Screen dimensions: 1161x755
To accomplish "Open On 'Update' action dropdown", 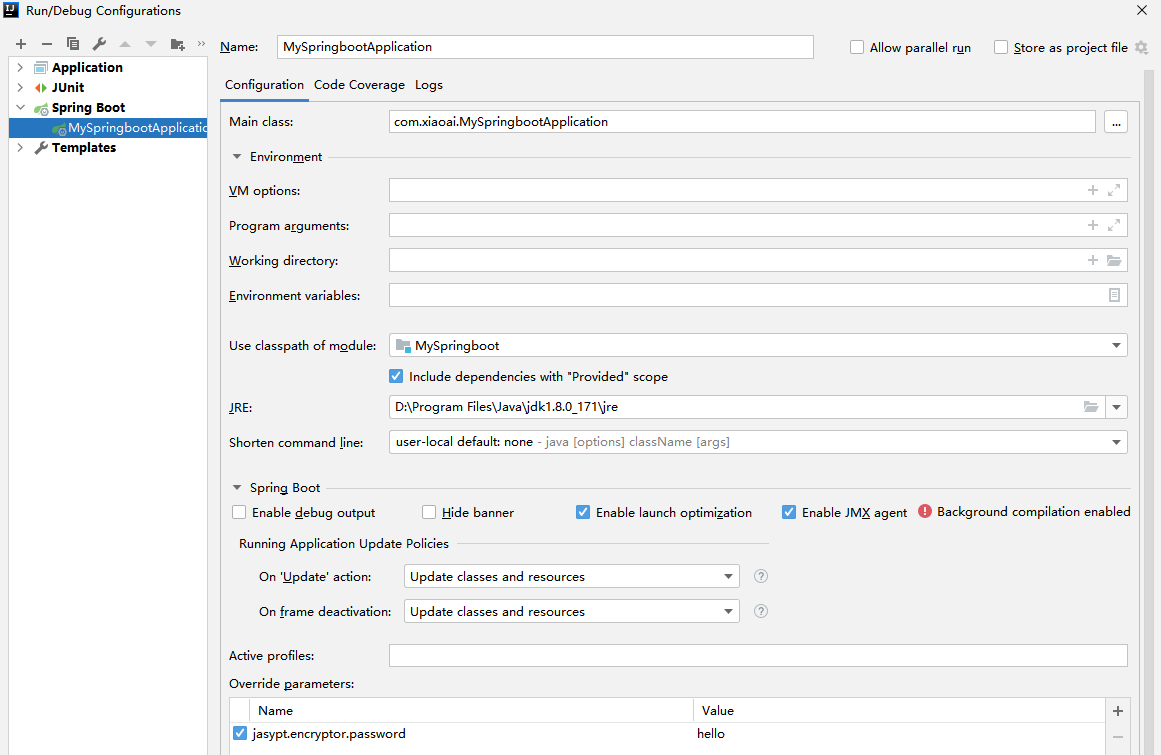I will [x=572, y=577].
